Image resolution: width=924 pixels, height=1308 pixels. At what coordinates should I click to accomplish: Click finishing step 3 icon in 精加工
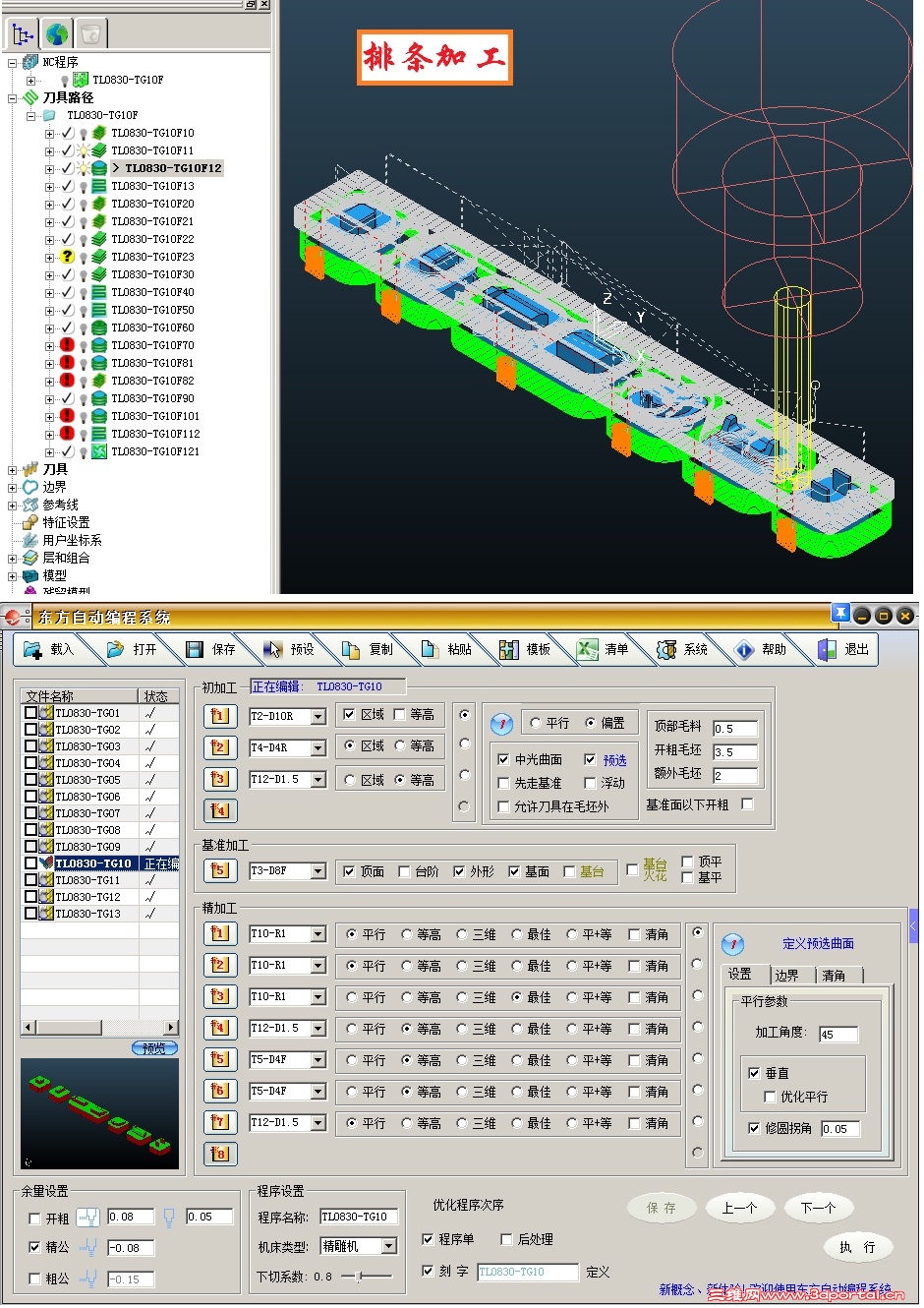tap(220, 996)
